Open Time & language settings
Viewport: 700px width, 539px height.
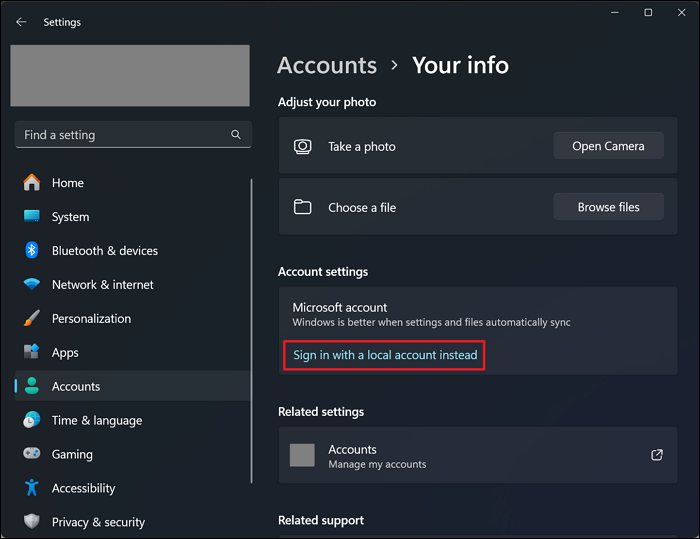[96, 421]
